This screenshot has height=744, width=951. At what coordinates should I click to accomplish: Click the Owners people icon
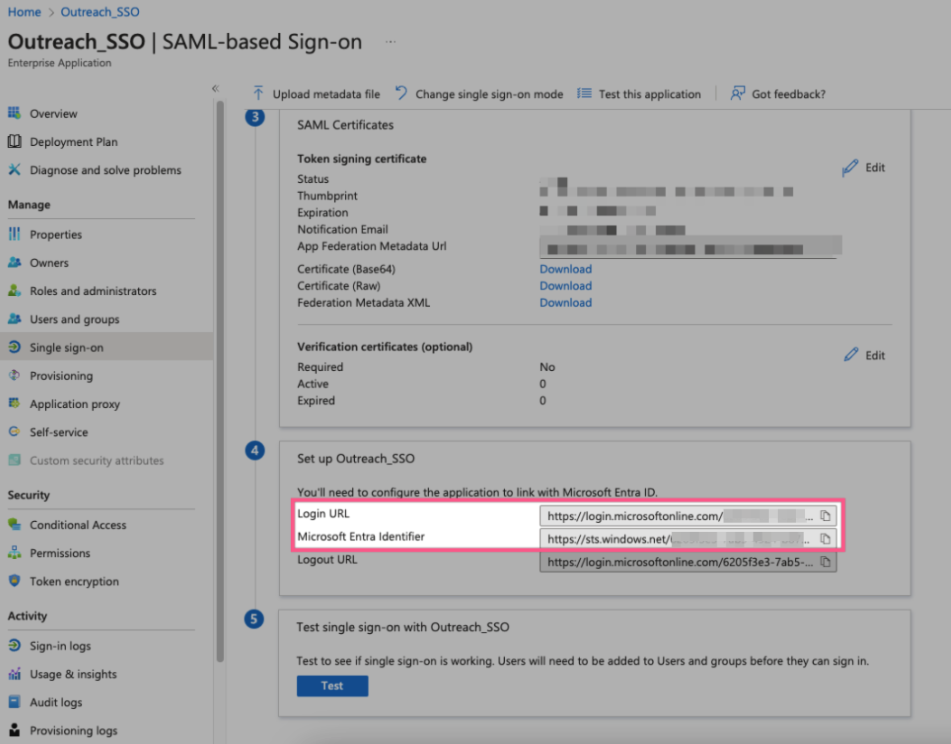pos(14,263)
